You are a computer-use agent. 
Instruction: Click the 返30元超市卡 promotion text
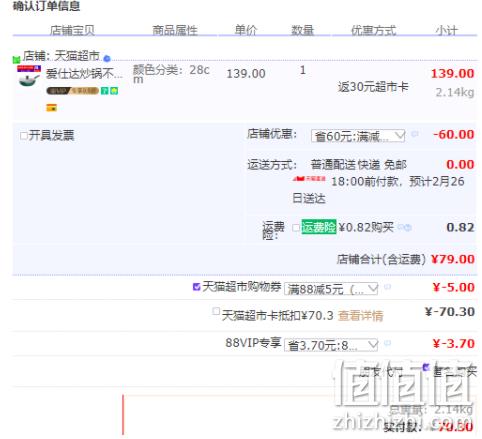pyautogui.click(x=373, y=87)
